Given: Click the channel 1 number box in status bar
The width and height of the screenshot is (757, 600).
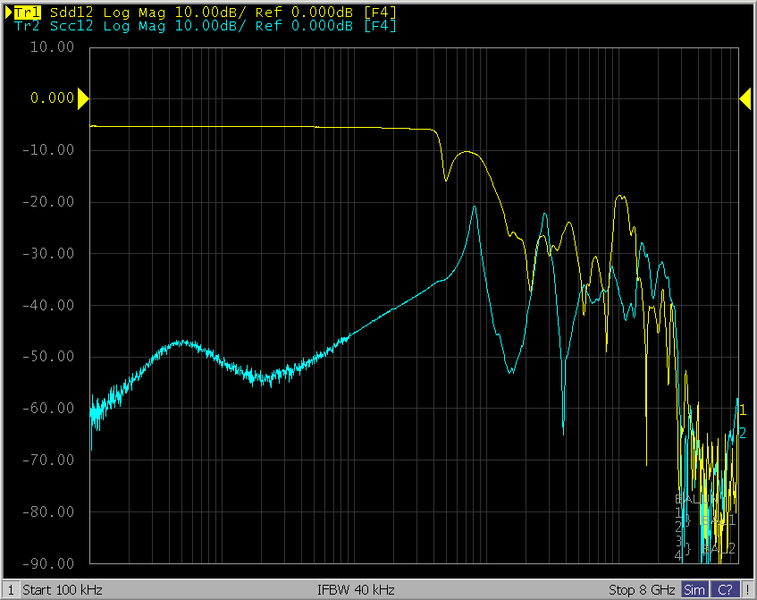Looking at the screenshot, I should 10,590.
